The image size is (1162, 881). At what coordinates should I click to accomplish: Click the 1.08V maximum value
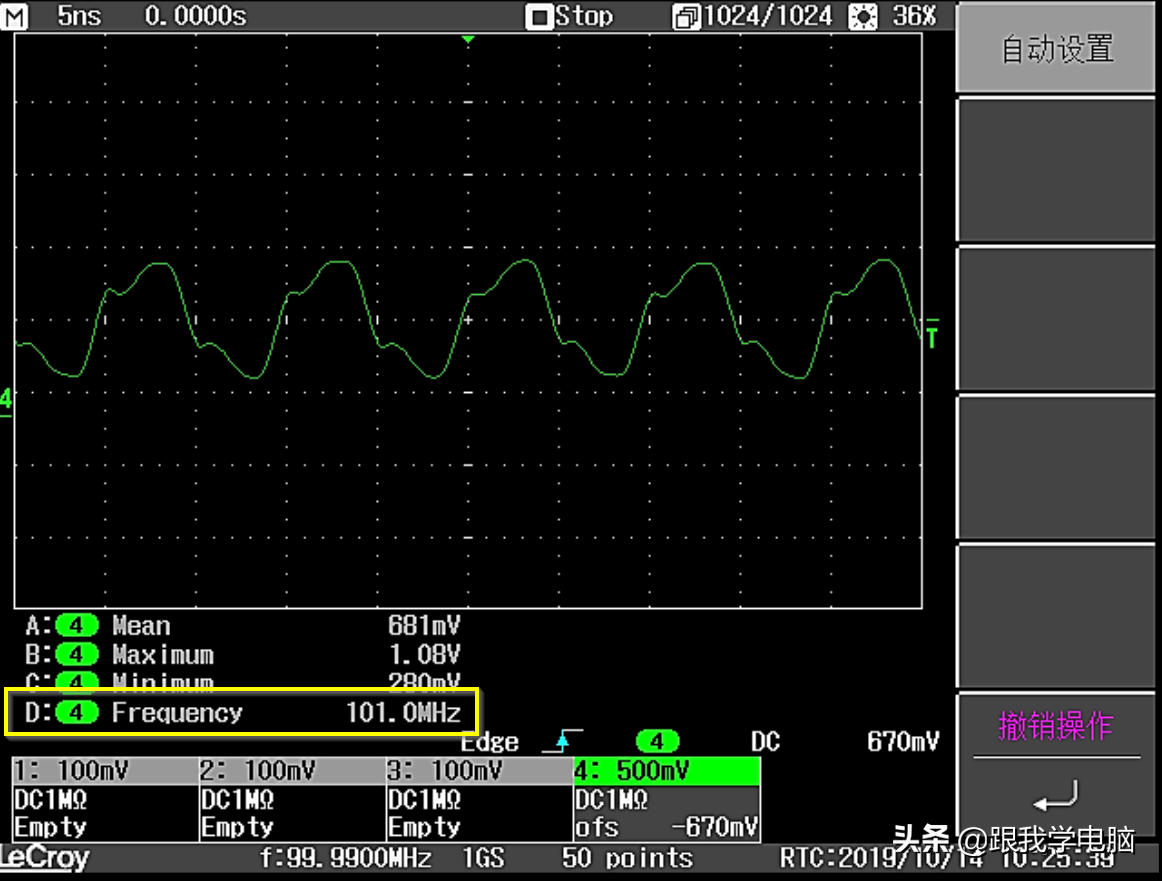tap(425, 654)
